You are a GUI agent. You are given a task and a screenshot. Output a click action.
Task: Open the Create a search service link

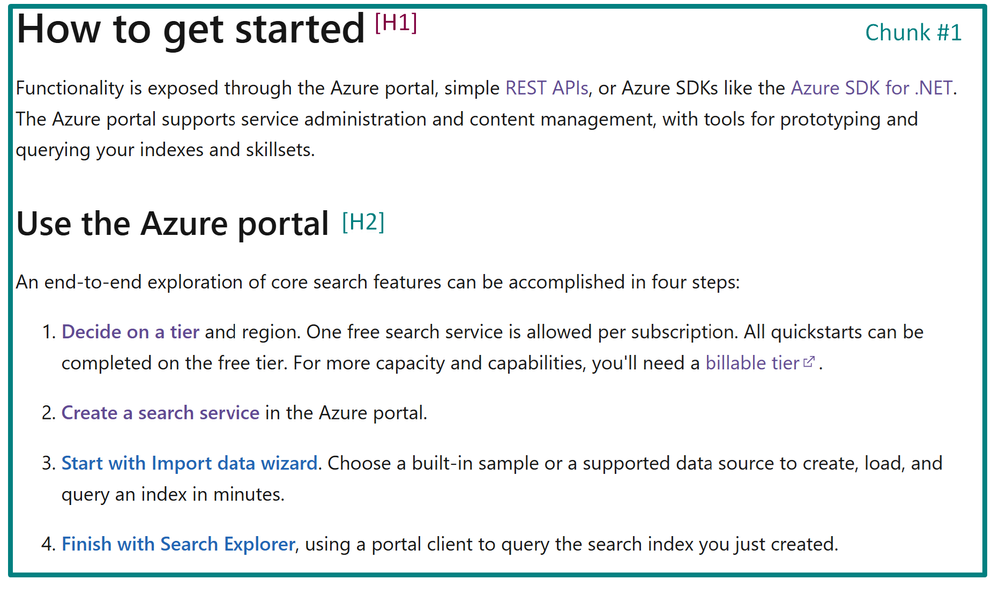point(161,413)
